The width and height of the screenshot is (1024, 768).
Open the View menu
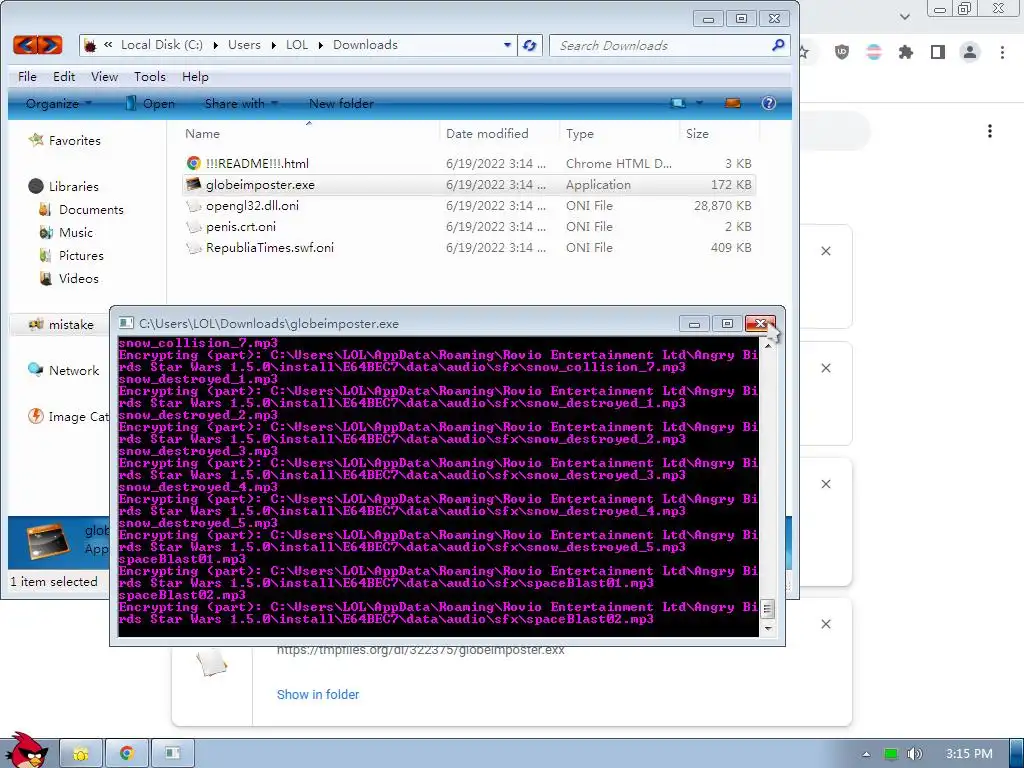[104, 76]
